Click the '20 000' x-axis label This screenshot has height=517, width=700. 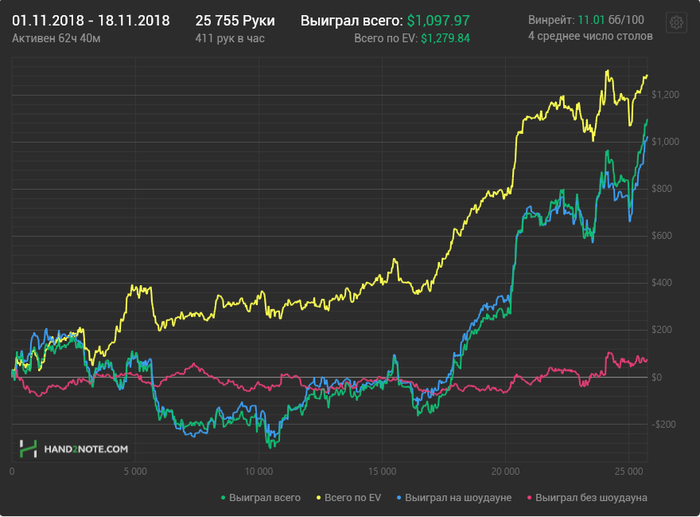pyautogui.click(x=505, y=471)
